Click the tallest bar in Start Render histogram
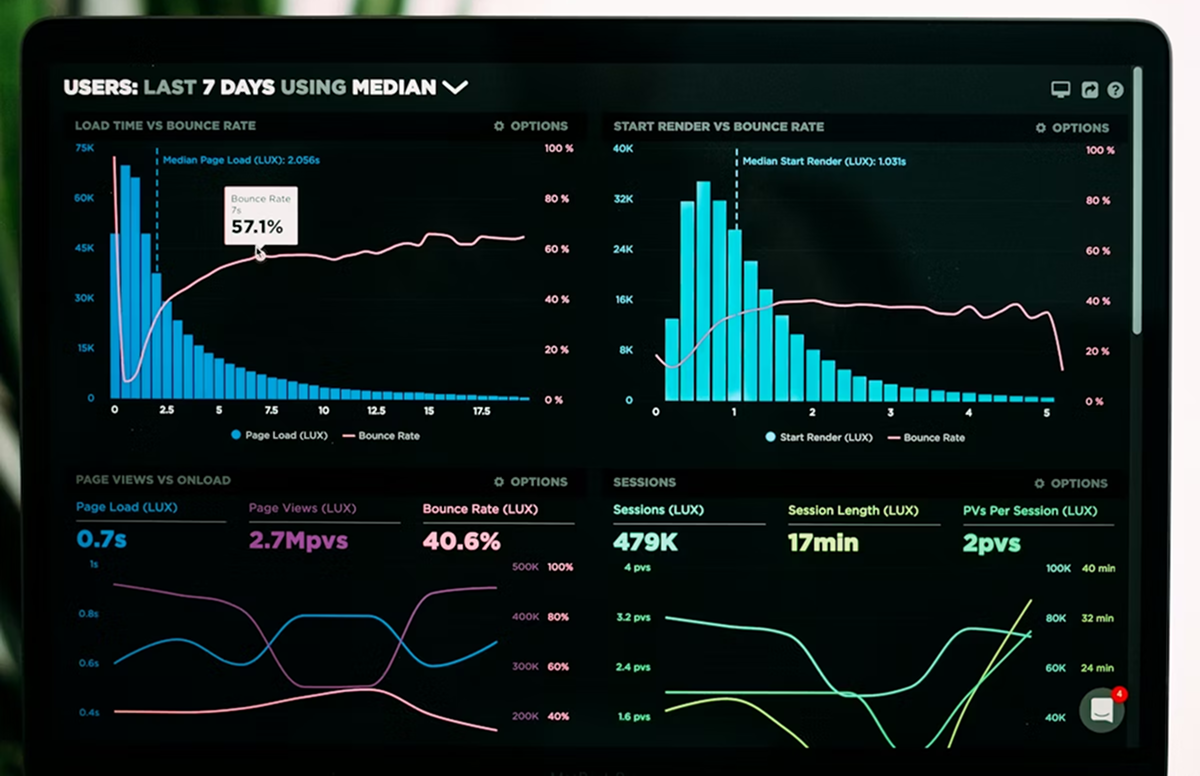1200x776 pixels. 703,290
